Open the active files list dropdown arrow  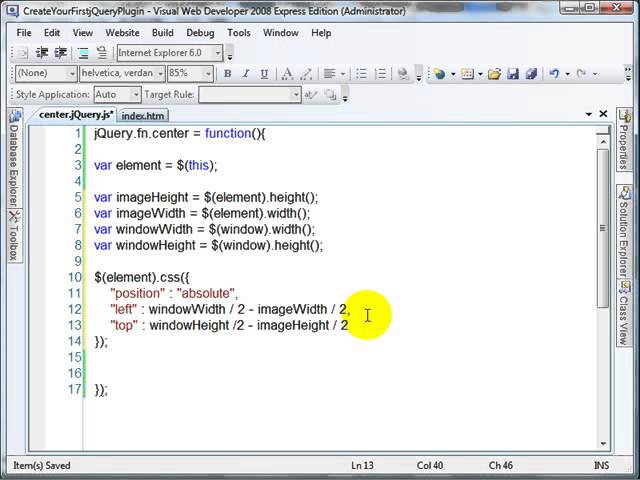click(589, 114)
